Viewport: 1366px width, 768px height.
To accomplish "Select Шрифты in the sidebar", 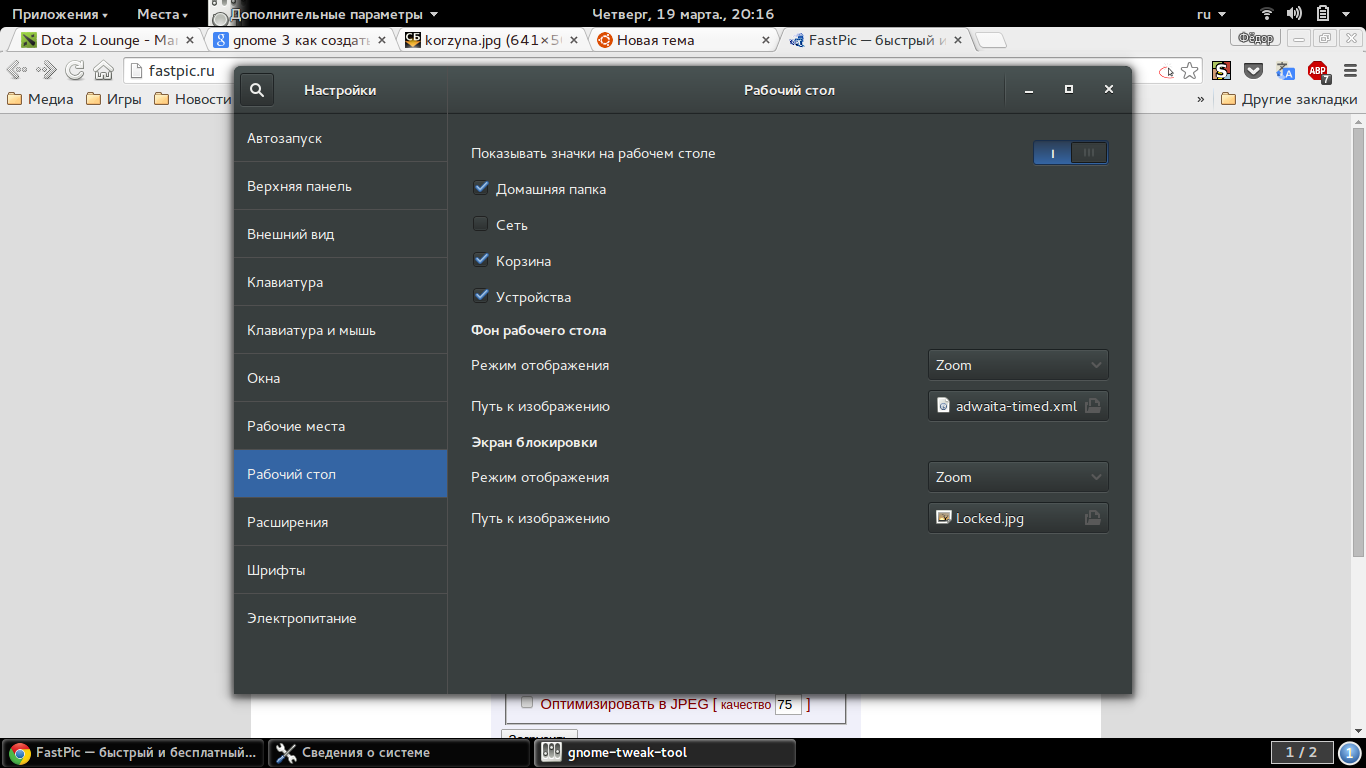I will 340,570.
